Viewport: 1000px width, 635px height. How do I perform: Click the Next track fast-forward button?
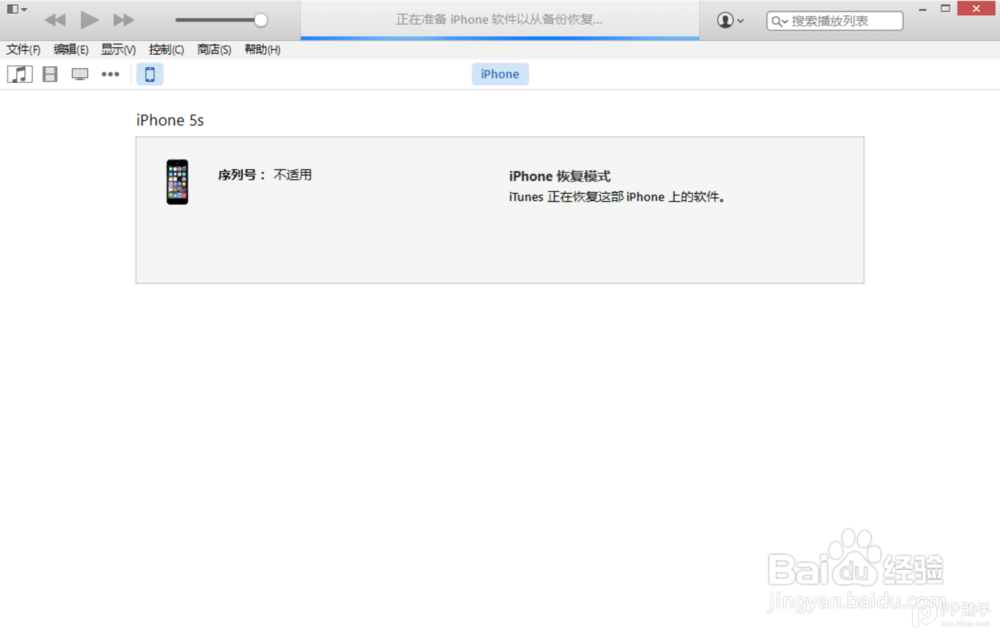coord(124,20)
